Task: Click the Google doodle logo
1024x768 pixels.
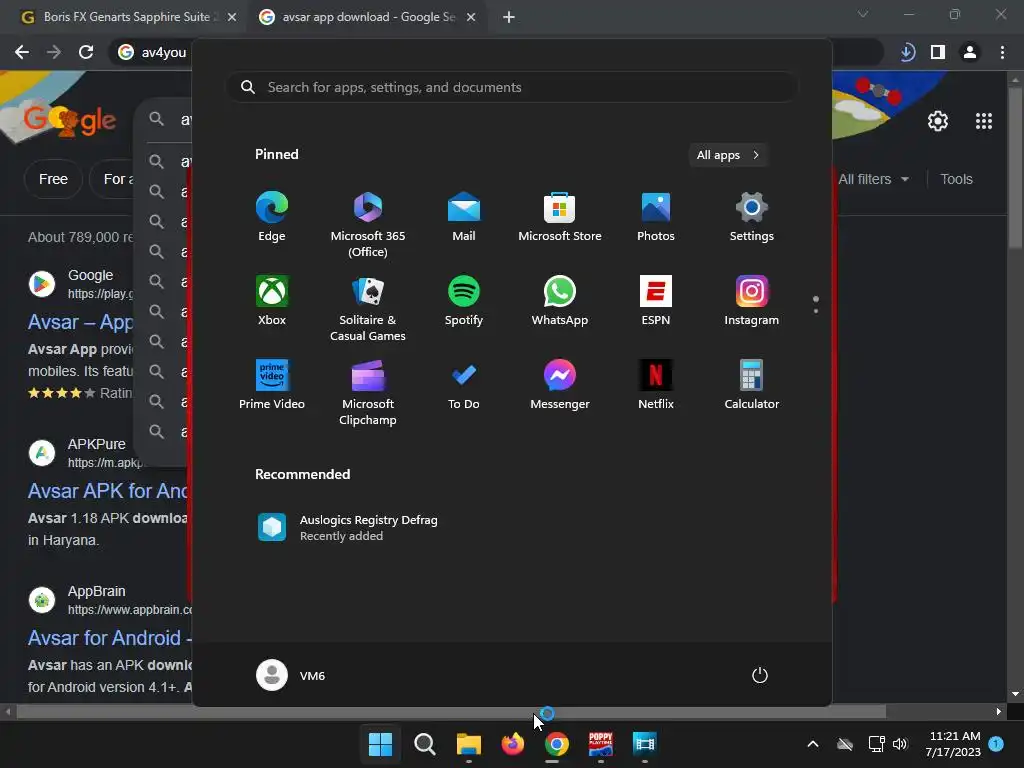Action: click(x=69, y=120)
